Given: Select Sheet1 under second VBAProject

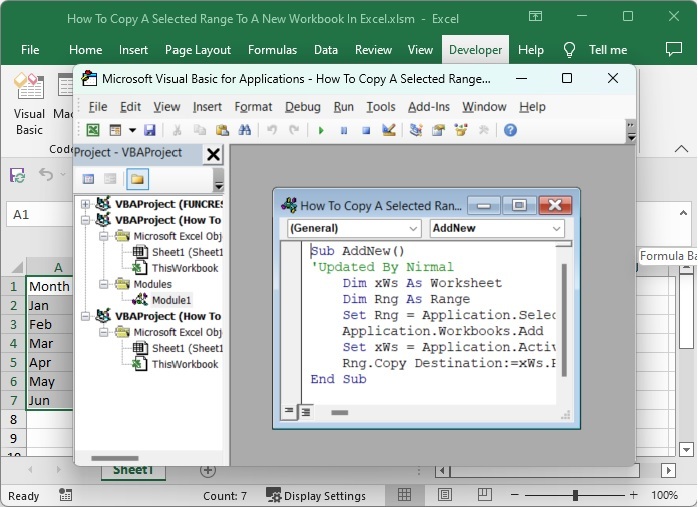Looking at the screenshot, I should click(x=187, y=348).
